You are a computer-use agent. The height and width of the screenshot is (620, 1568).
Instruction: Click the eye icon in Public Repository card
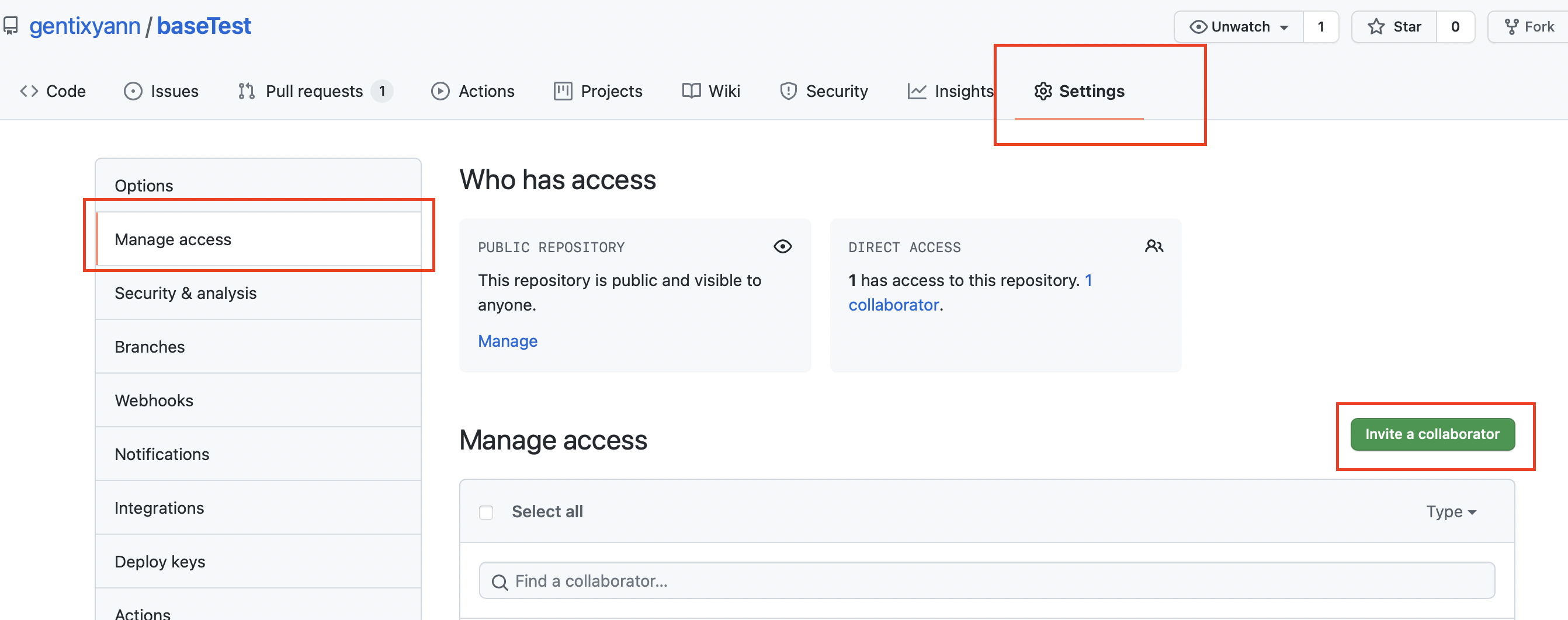tap(782, 246)
